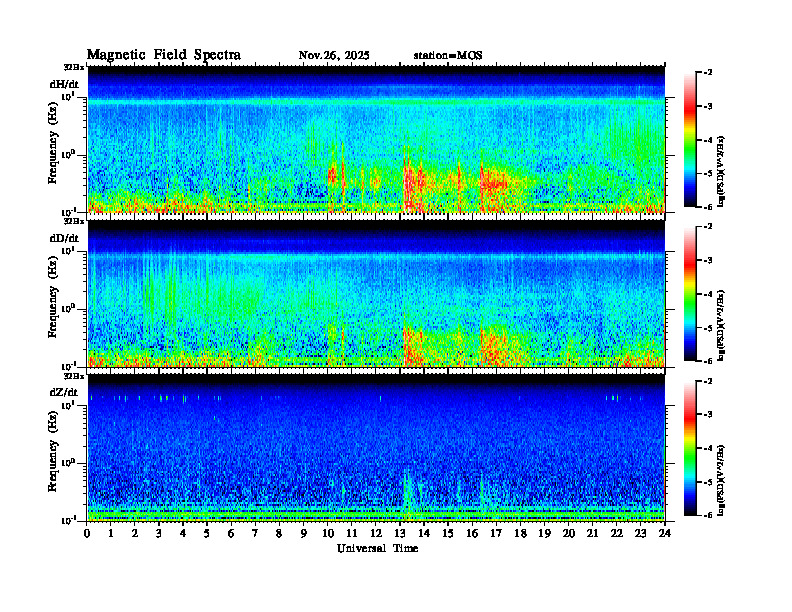This screenshot has height=612, width=792.
Task: Click the hour 19 tick label
Action: [x=544, y=534]
